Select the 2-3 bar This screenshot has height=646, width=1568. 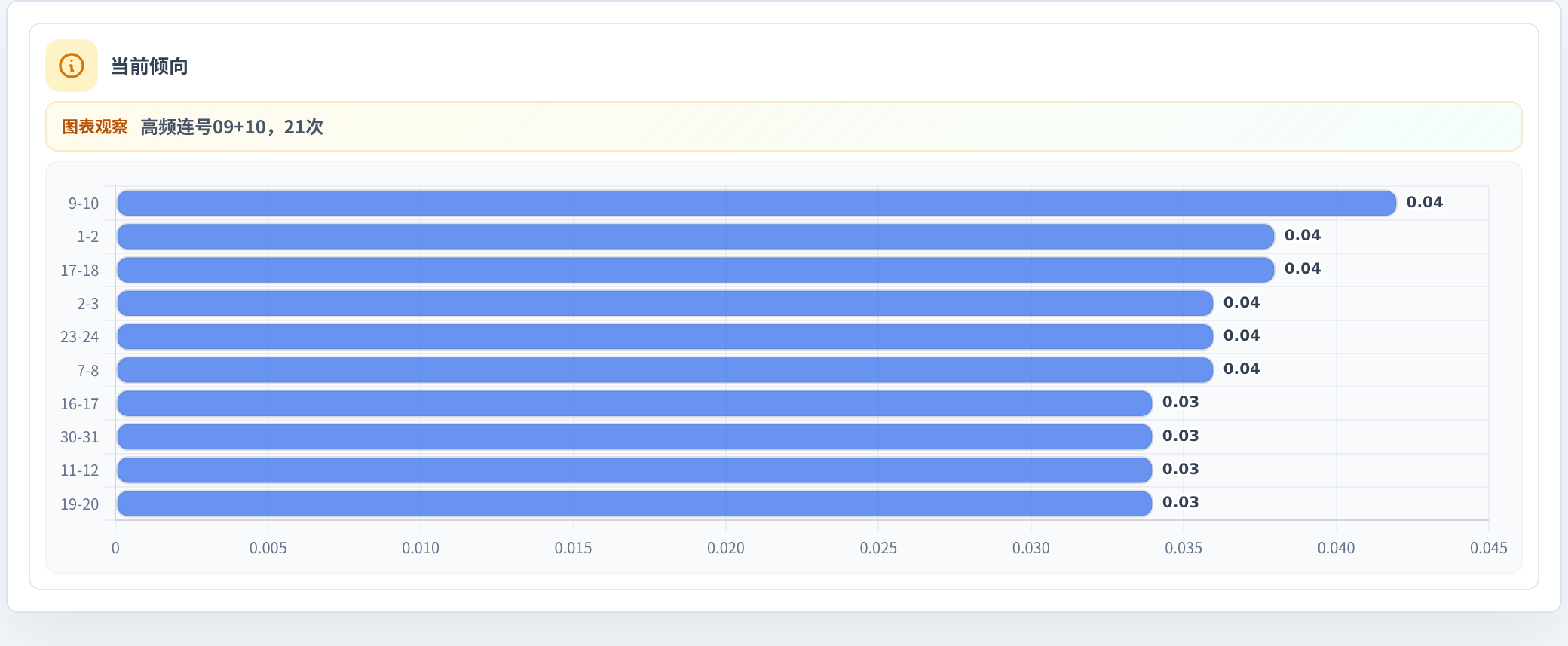[665, 303]
